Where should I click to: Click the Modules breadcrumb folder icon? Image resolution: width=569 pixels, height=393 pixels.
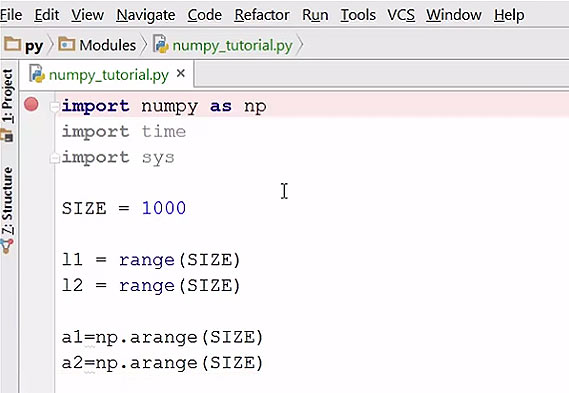click(67, 44)
